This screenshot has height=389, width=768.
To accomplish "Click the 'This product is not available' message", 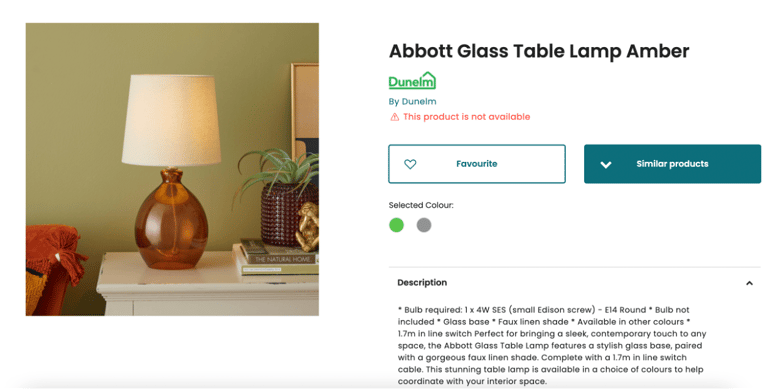I will (x=466, y=117).
